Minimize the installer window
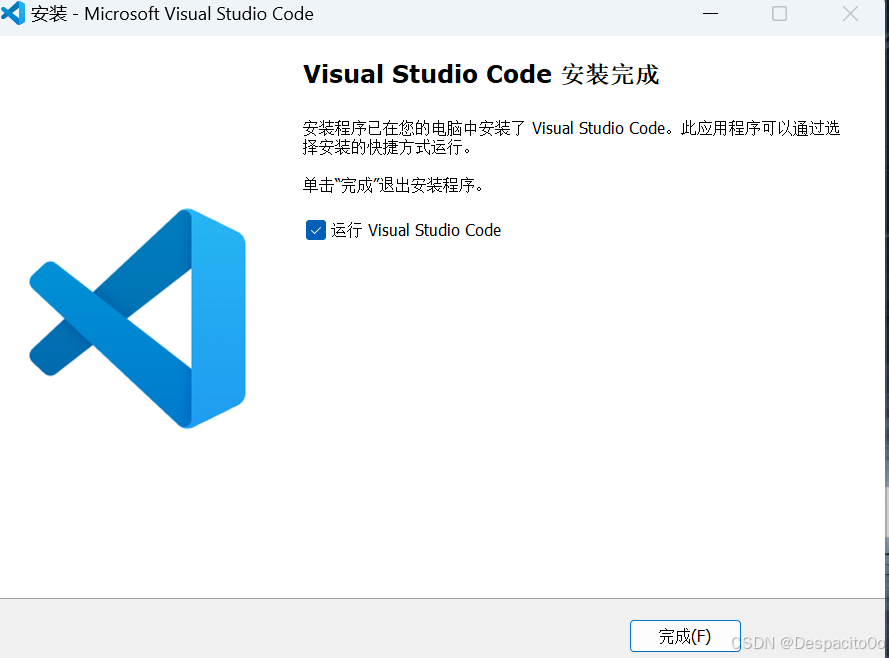This screenshot has width=889, height=658. point(710,14)
